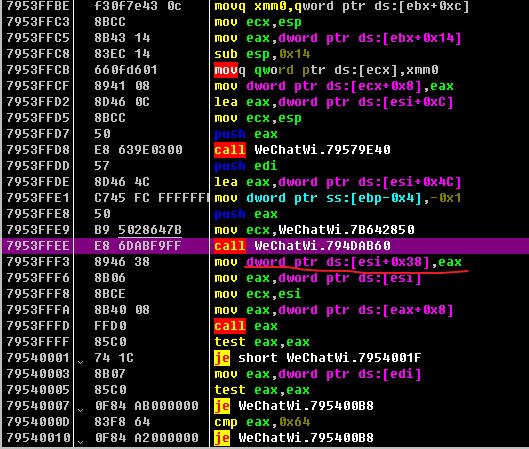The image size is (529, 449).
Task: Select address 7953FFE1
Action: 38,198
